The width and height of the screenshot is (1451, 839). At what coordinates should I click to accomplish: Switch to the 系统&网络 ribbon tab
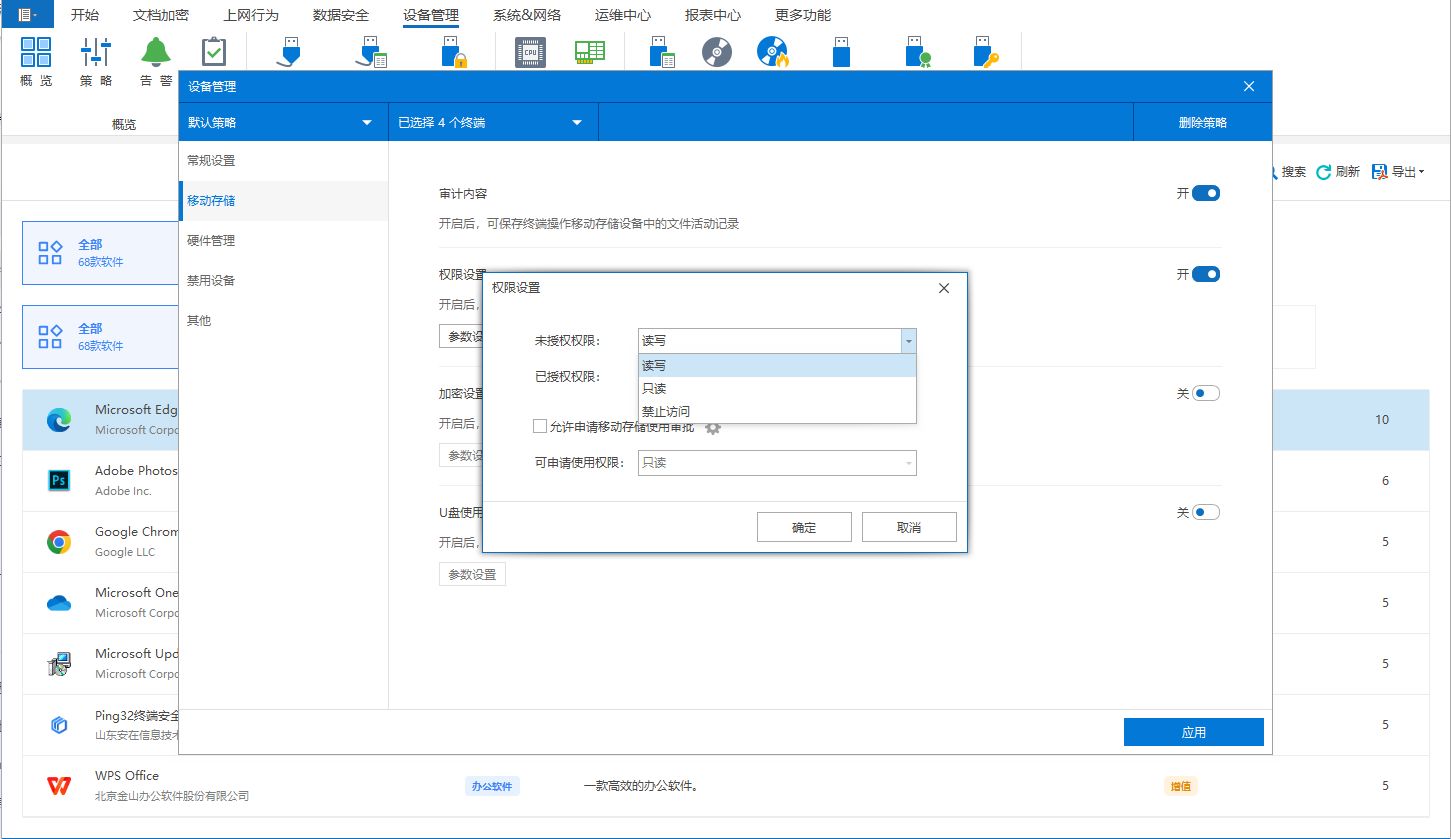[527, 15]
